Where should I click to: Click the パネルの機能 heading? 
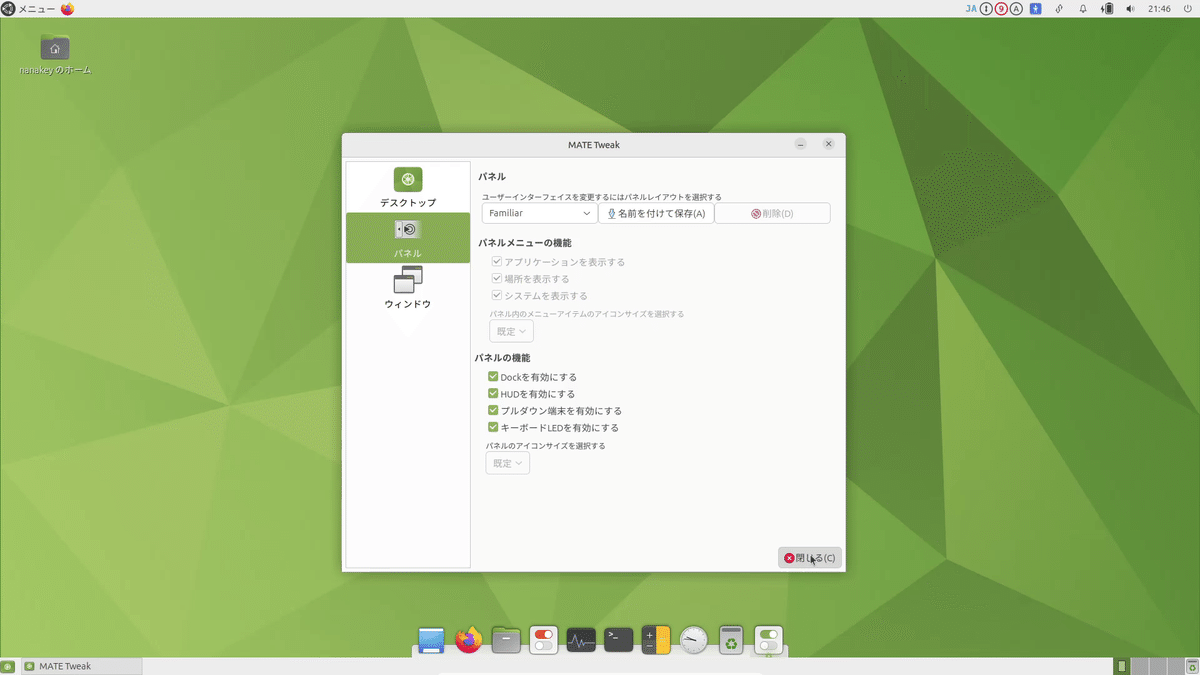502,358
